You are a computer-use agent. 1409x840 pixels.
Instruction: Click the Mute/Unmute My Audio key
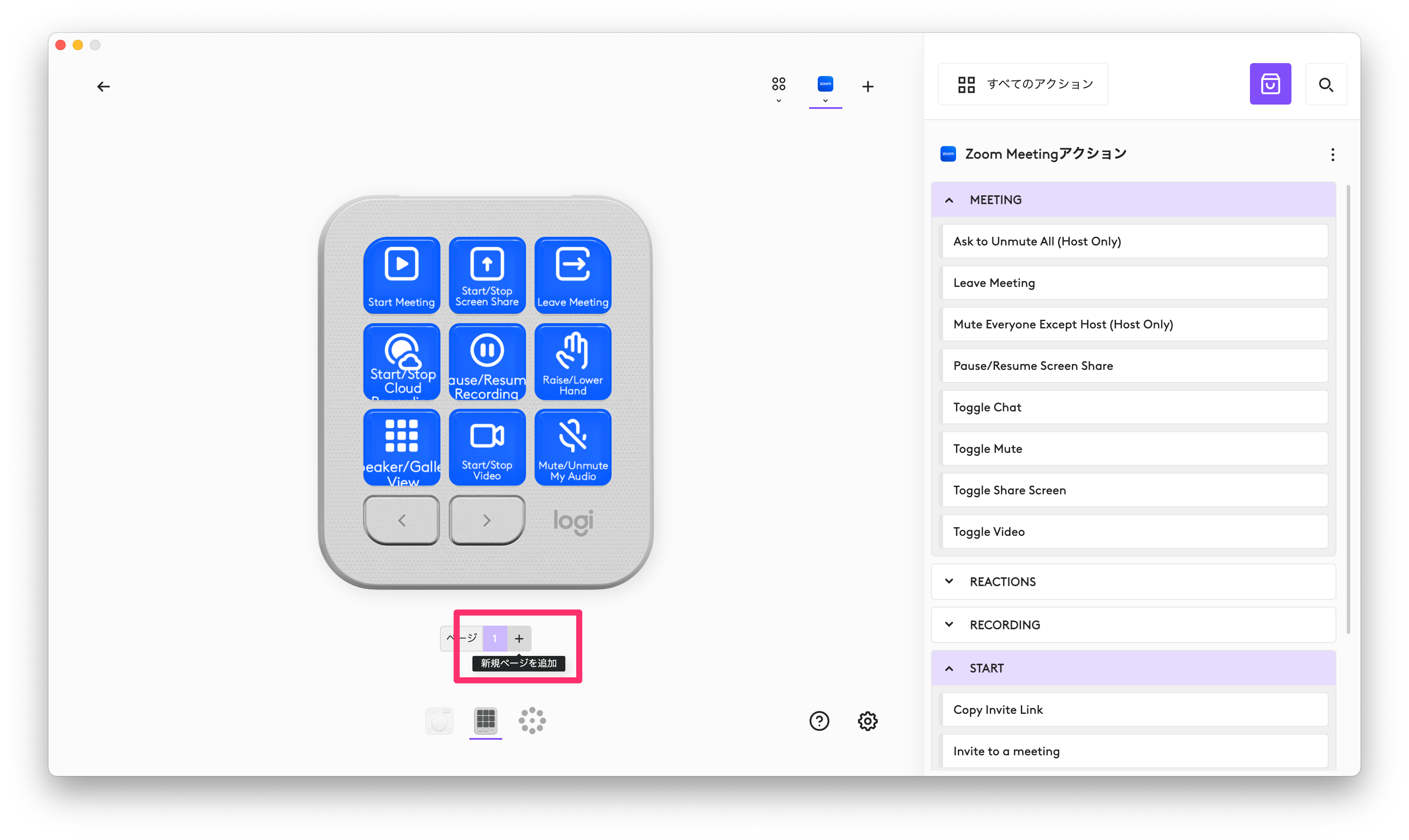click(x=572, y=447)
